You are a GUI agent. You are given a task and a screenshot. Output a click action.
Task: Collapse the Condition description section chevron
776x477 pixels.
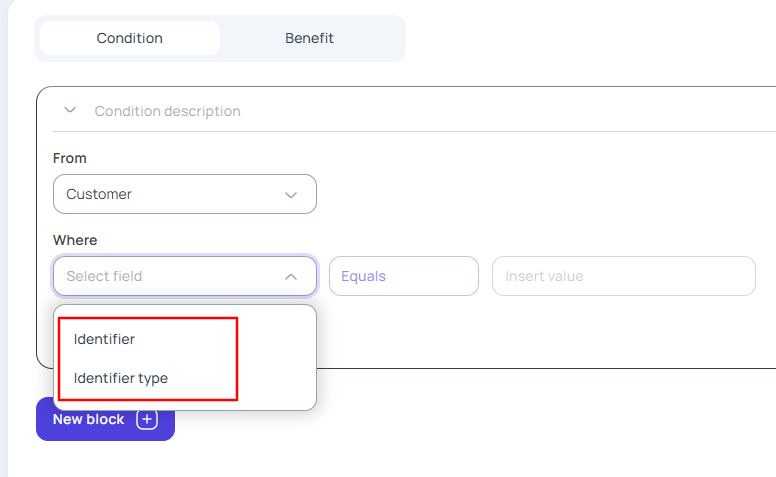70,110
